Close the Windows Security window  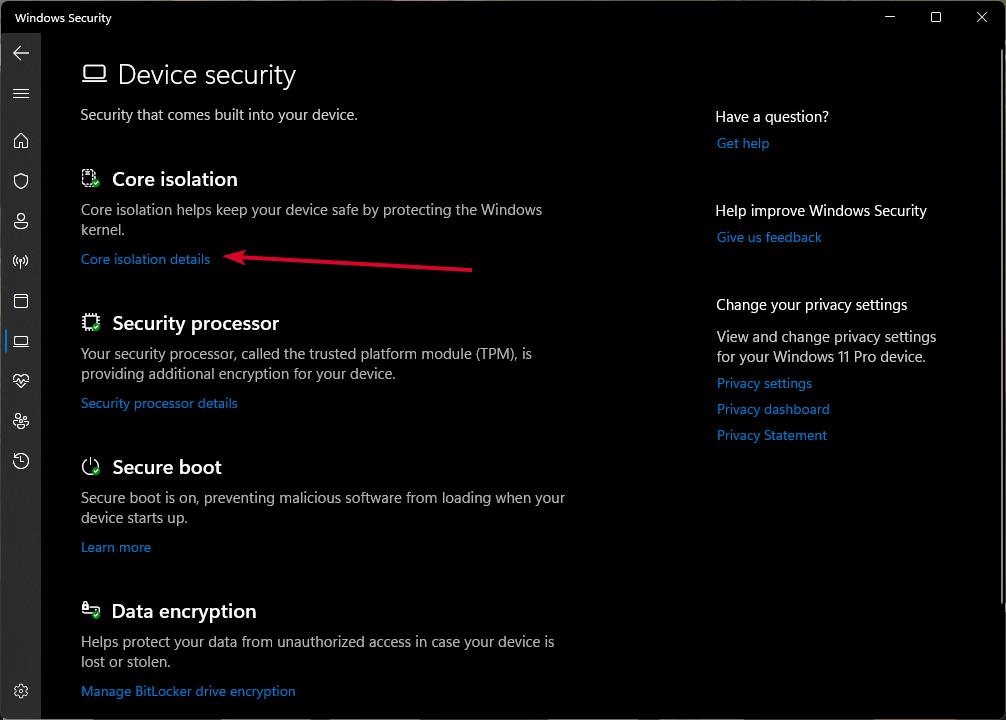pos(982,17)
